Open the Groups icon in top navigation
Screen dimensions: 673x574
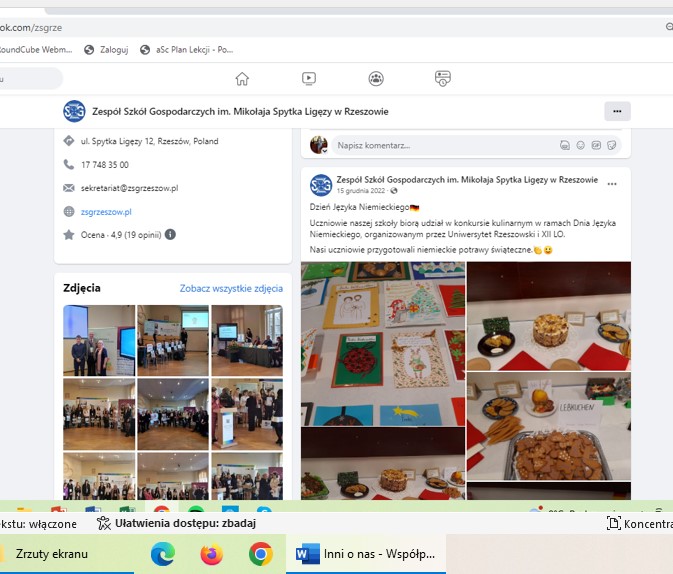(376, 79)
